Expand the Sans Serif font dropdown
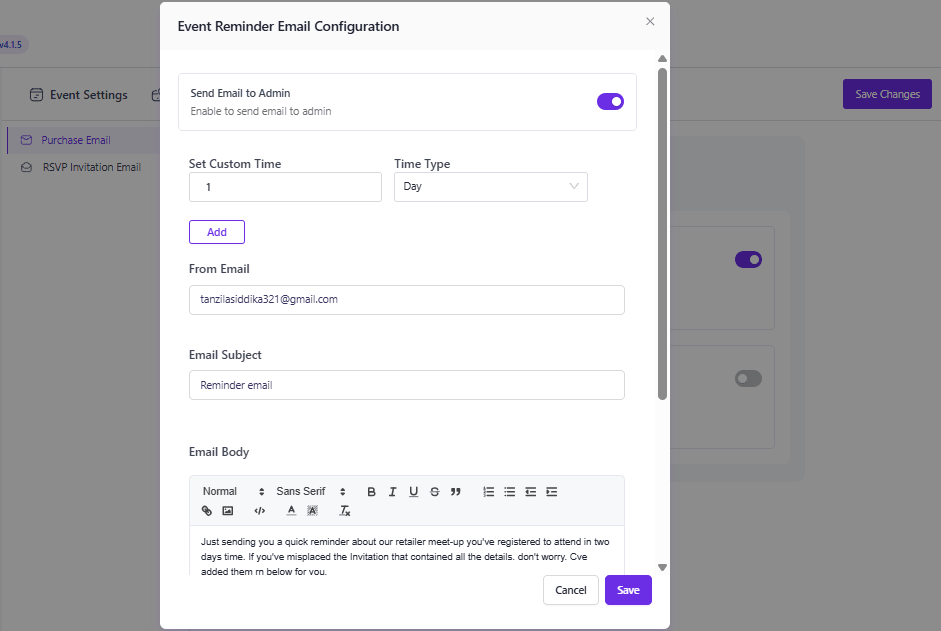Screen dimensions: 941x631 pos(311,492)
